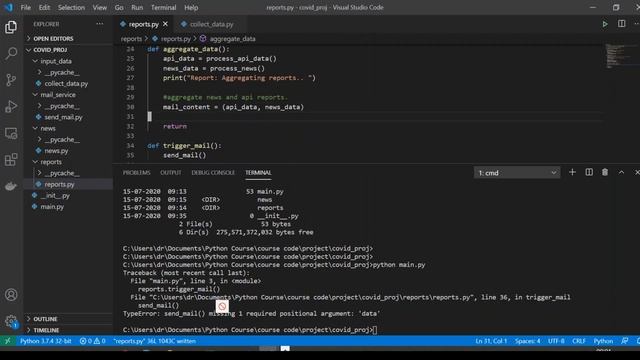
Task: Expand the Open Editors section
Action: (53, 38)
